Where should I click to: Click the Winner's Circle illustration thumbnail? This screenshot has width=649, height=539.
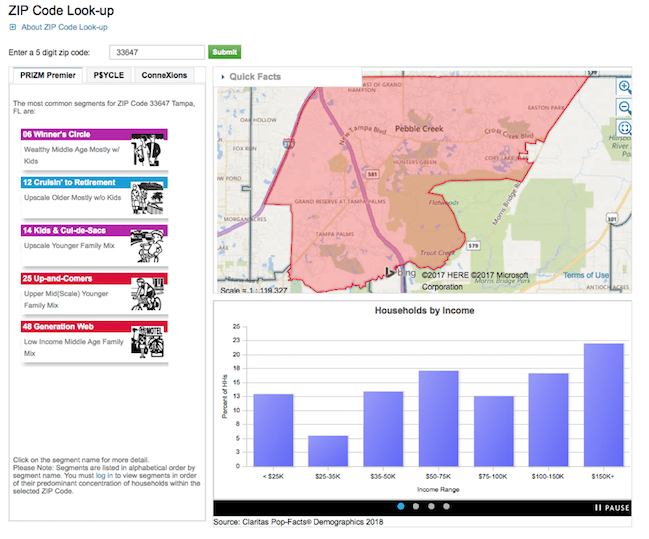(147, 150)
